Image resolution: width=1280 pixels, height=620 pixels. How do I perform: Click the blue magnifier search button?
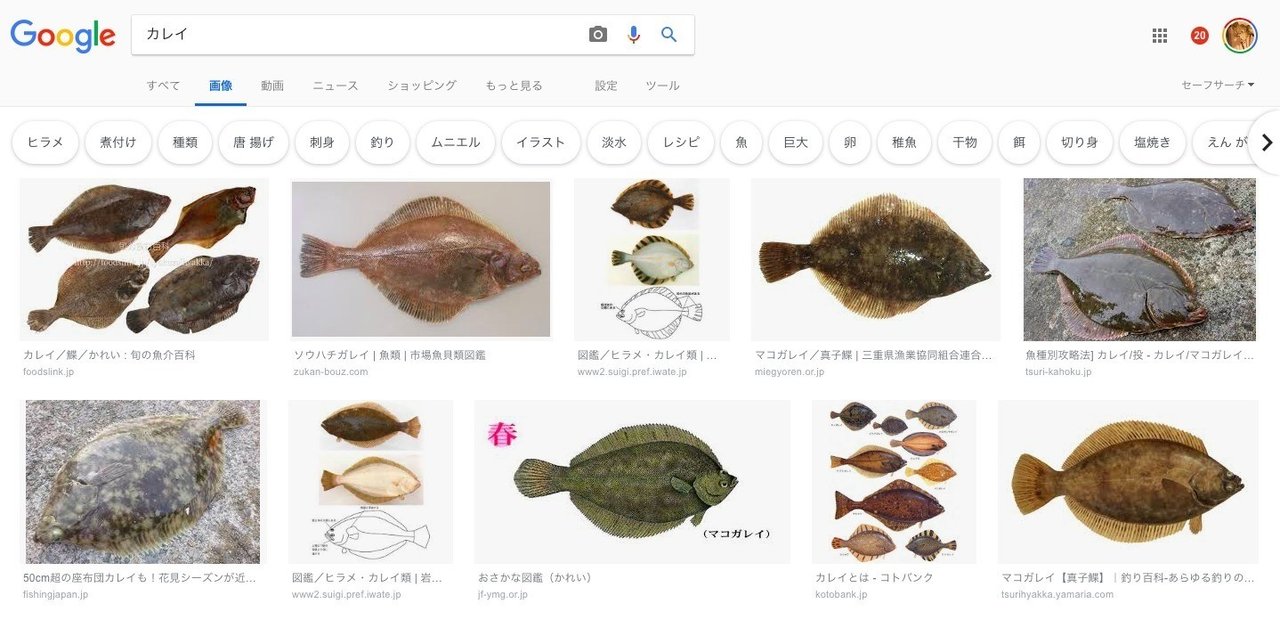[x=669, y=35]
